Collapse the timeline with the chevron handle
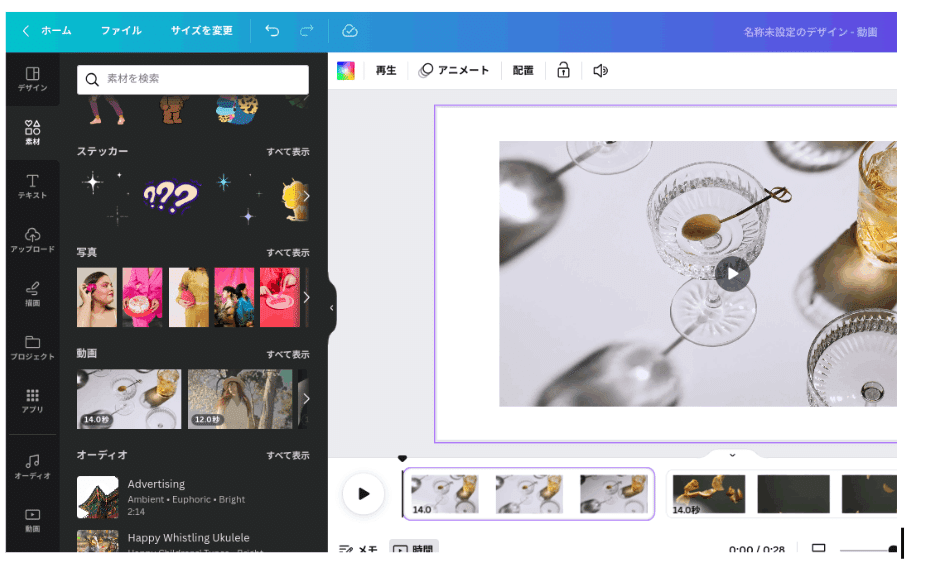 coord(732,455)
